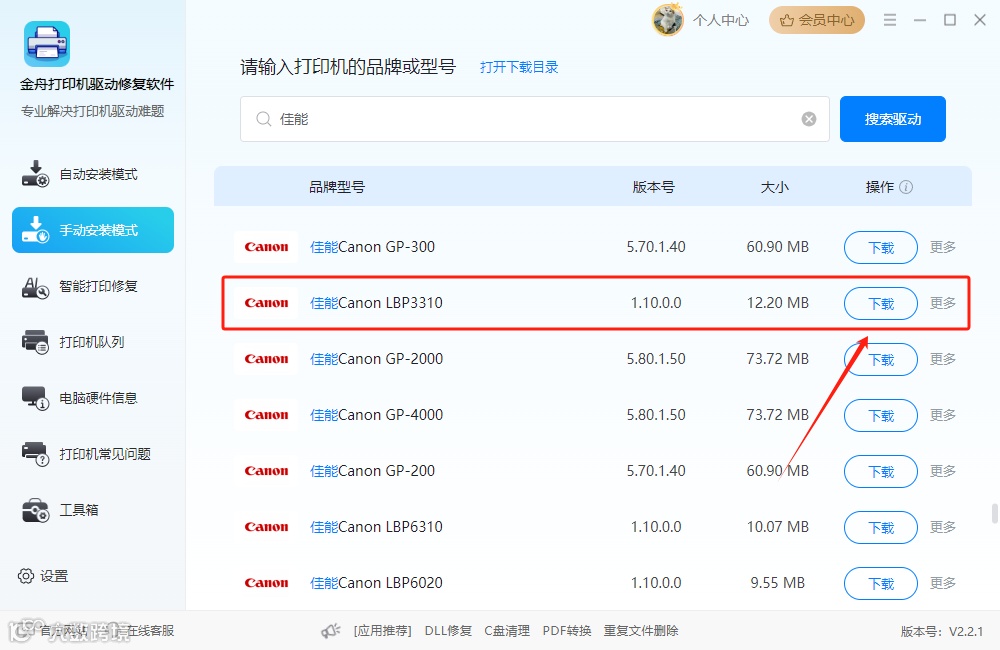Click the 搜索驱动 button
This screenshot has height=650, width=1000.
pos(892,119)
